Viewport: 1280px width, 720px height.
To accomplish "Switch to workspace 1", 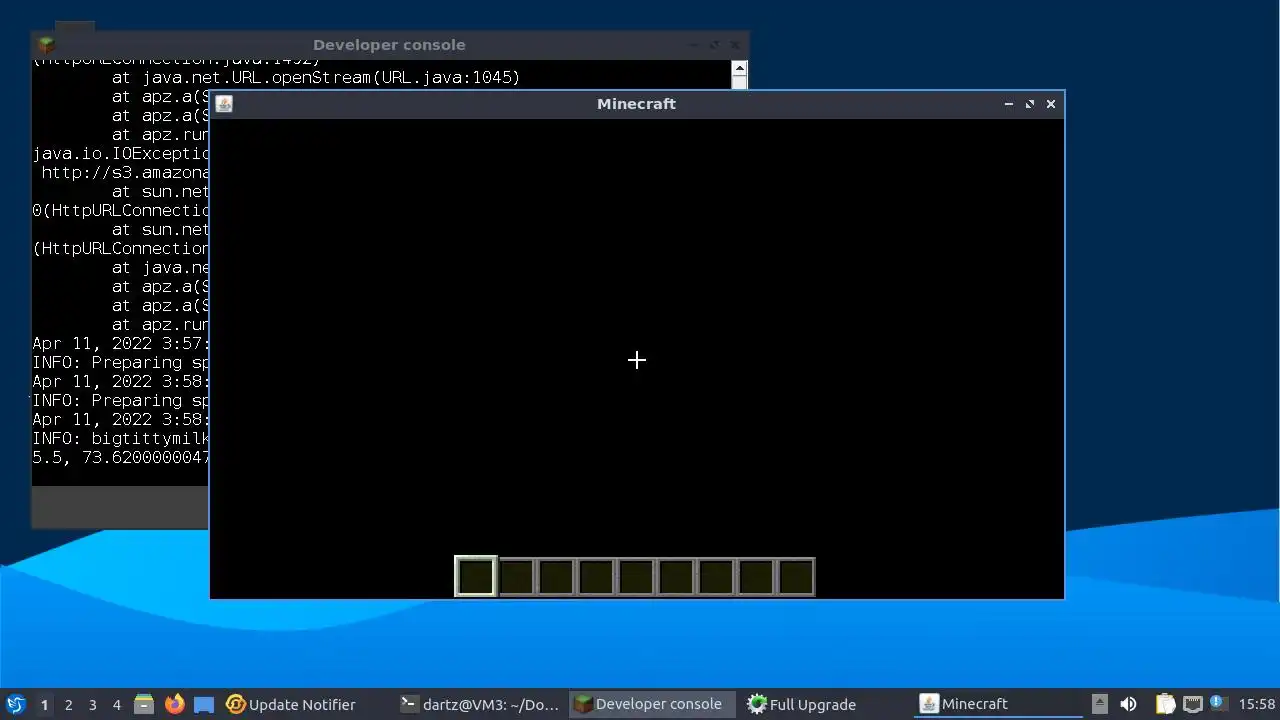I will [44, 704].
